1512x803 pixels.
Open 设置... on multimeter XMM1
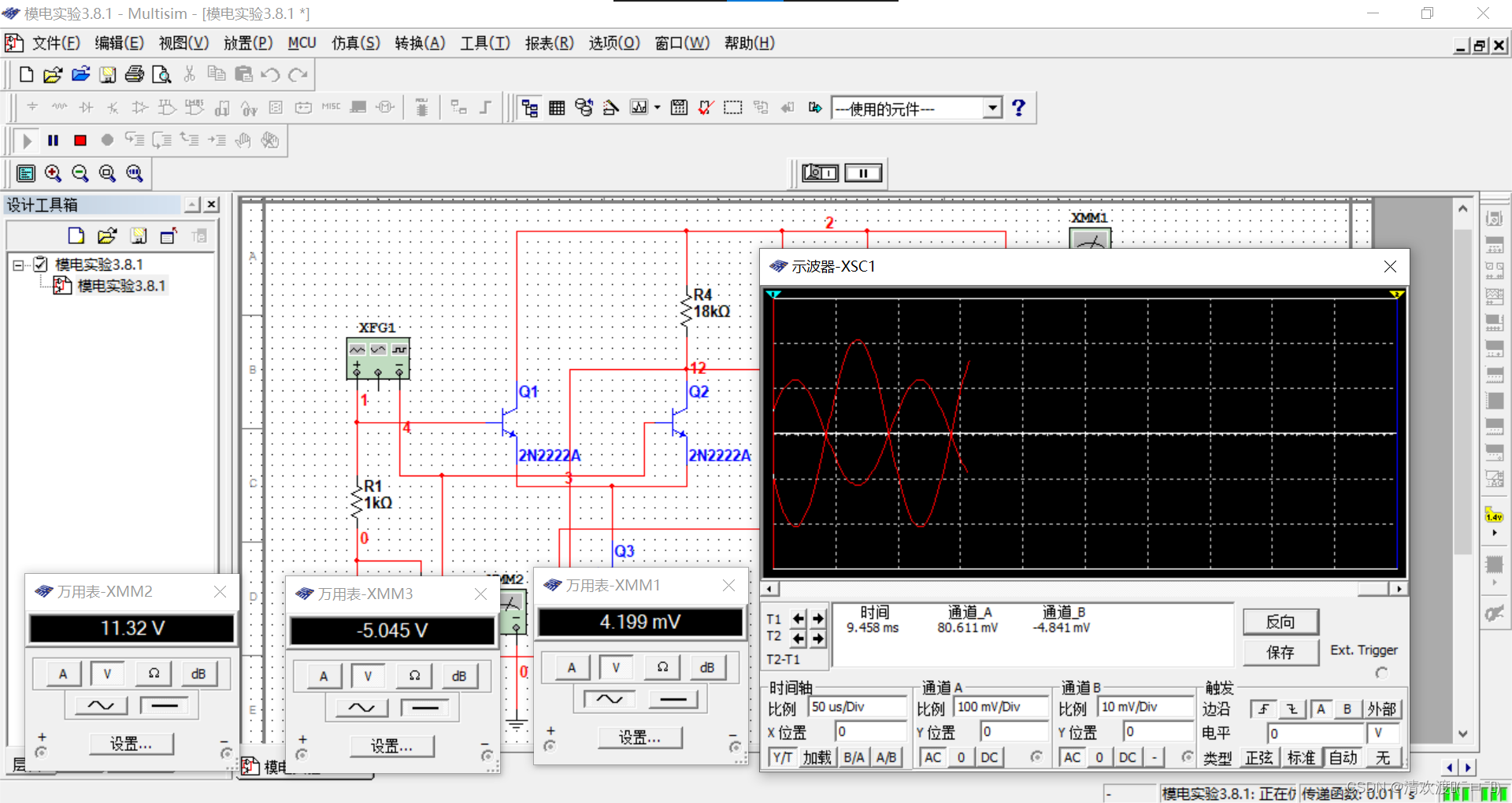pos(639,738)
